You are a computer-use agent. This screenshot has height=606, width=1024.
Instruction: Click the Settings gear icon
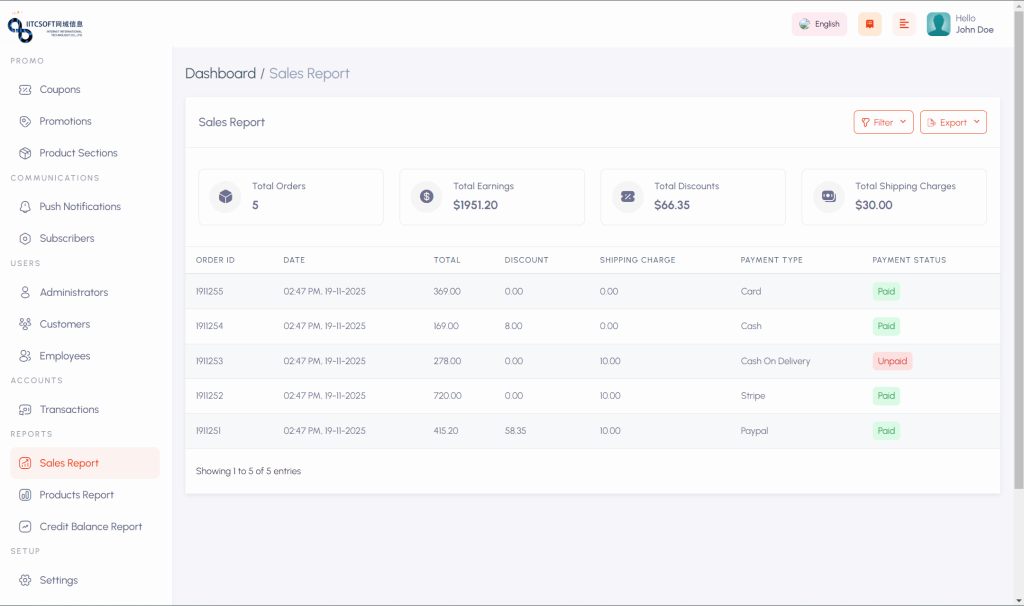point(25,581)
